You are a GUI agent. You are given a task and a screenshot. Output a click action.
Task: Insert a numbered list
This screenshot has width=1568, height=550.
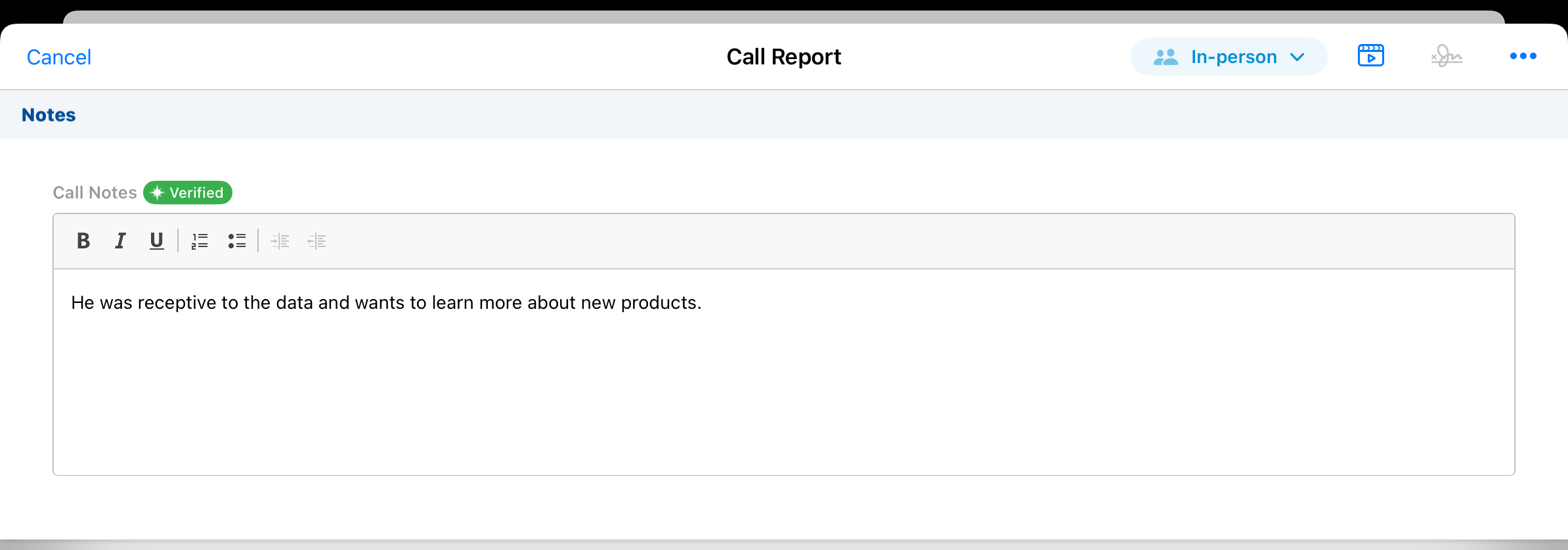[200, 241]
